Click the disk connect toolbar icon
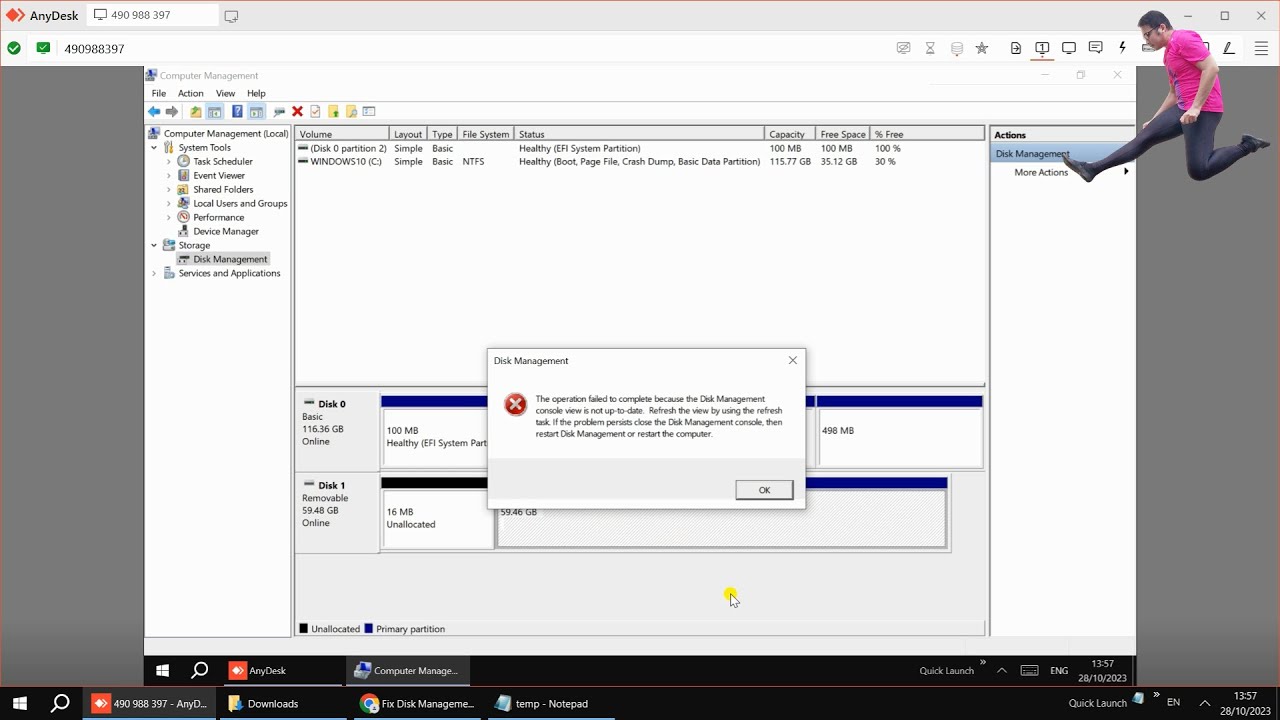The height and width of the screenshot is (720, 1280). pyautogui.click(x=279, y=111)
